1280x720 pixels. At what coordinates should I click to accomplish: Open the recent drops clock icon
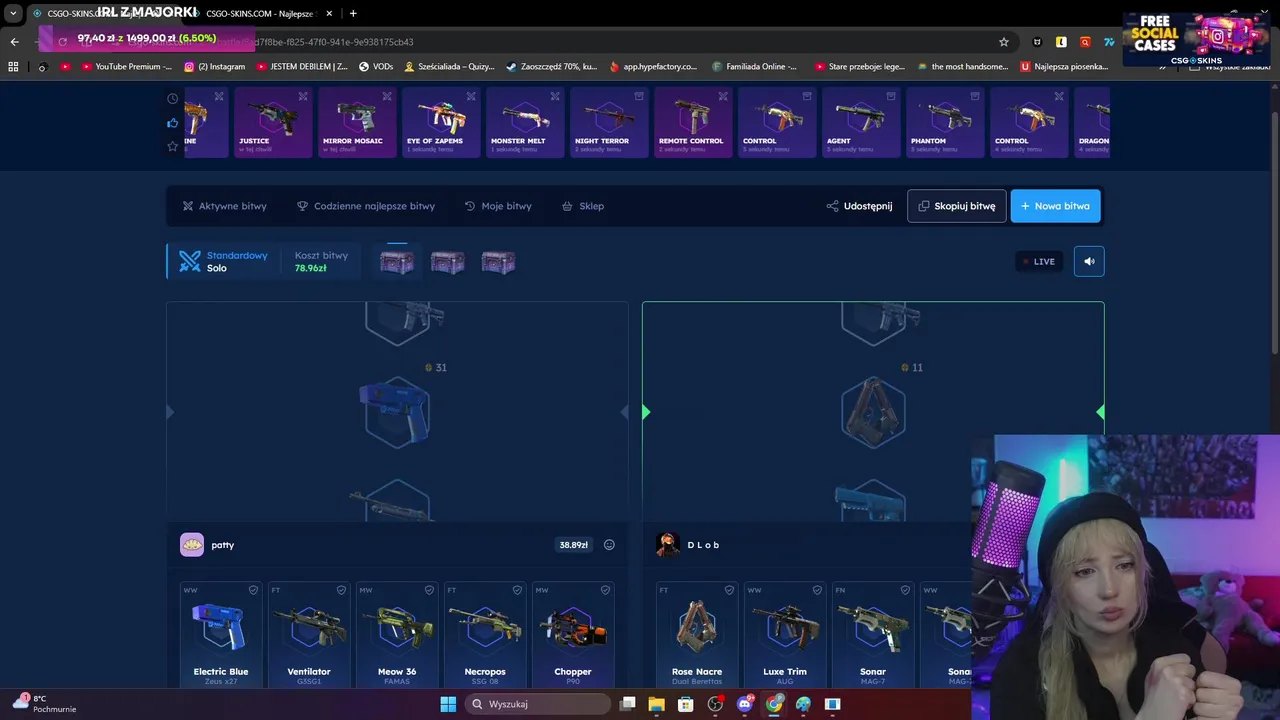pos(173,99)
